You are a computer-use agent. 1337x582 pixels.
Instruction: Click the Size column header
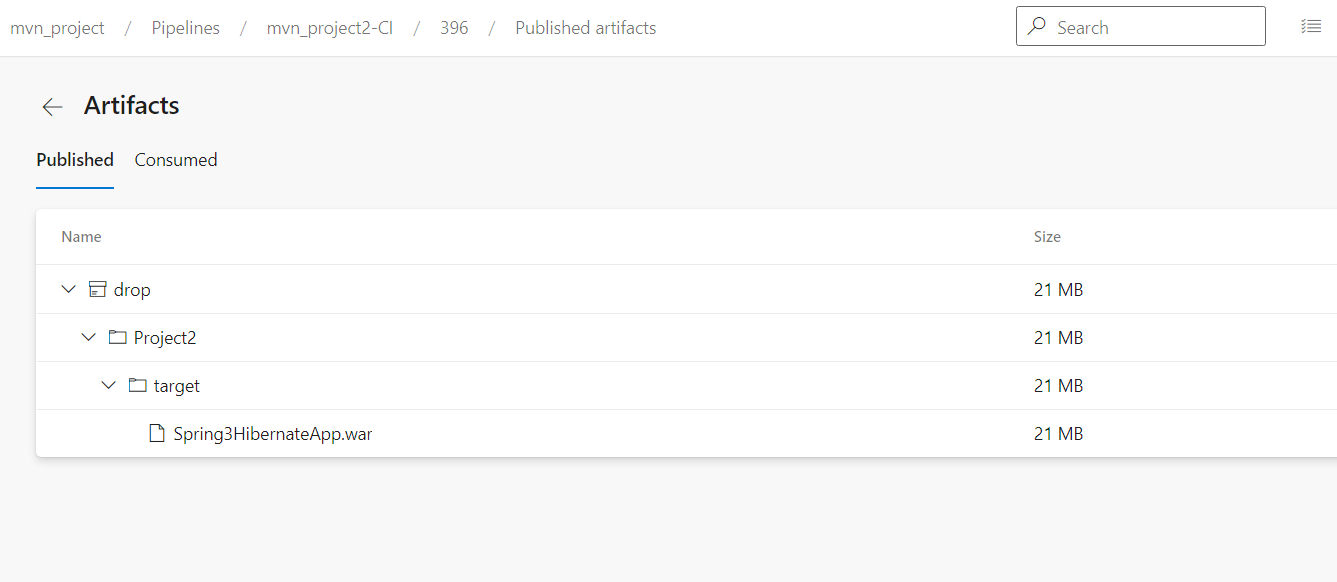1047,237
